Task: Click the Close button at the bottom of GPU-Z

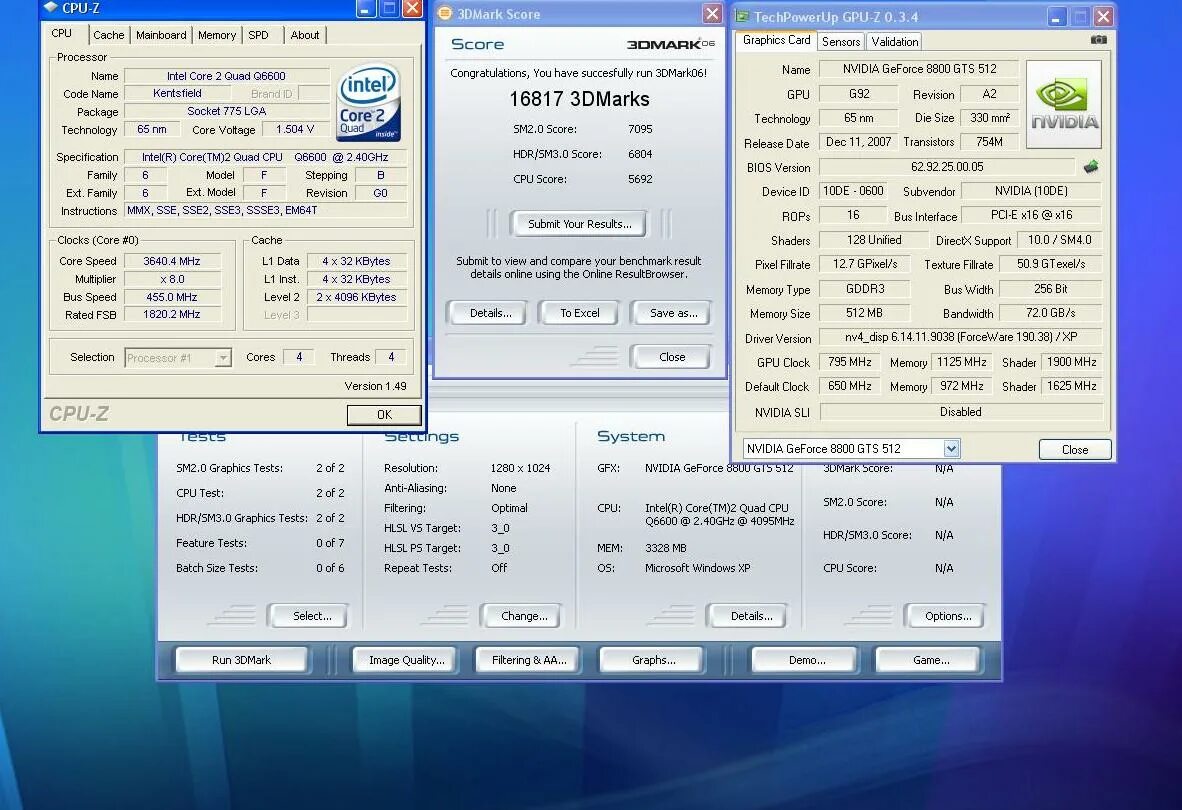Action: 1075,449
